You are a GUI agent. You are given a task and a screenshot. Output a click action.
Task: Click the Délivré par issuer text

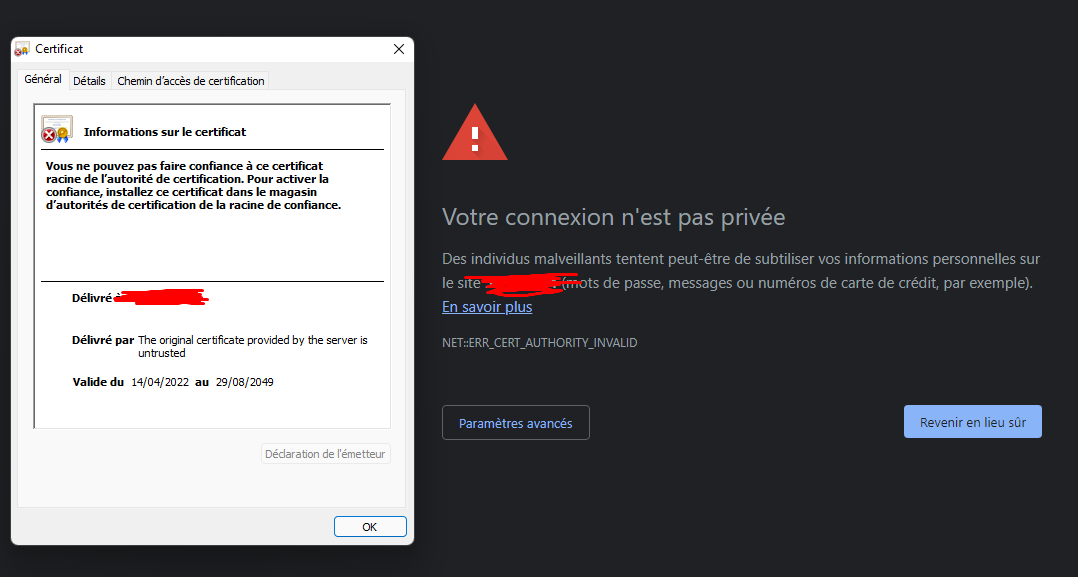click(x=252, y=346)
